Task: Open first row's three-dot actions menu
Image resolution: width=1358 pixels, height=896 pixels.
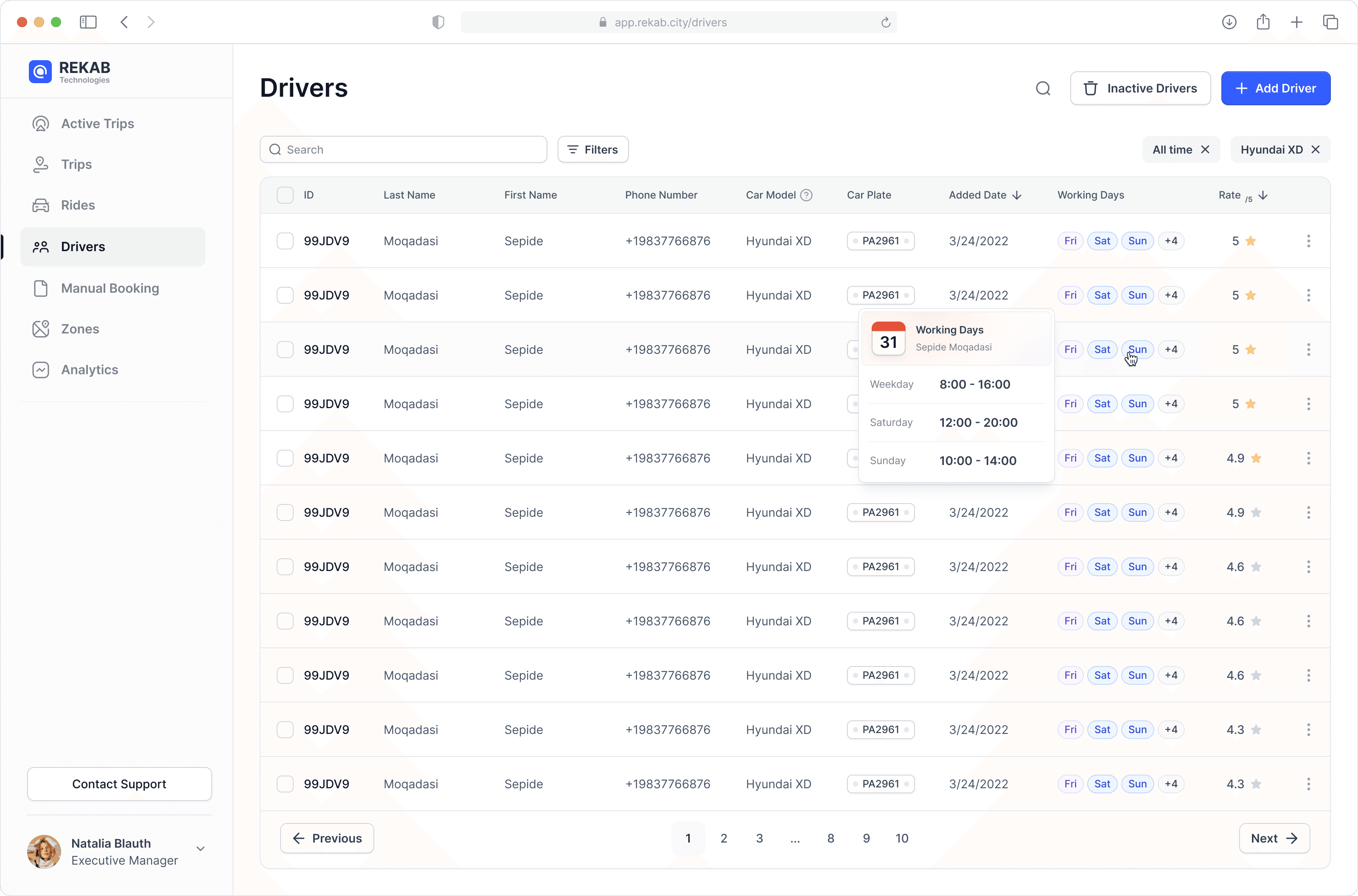Action: (1308, 241)
